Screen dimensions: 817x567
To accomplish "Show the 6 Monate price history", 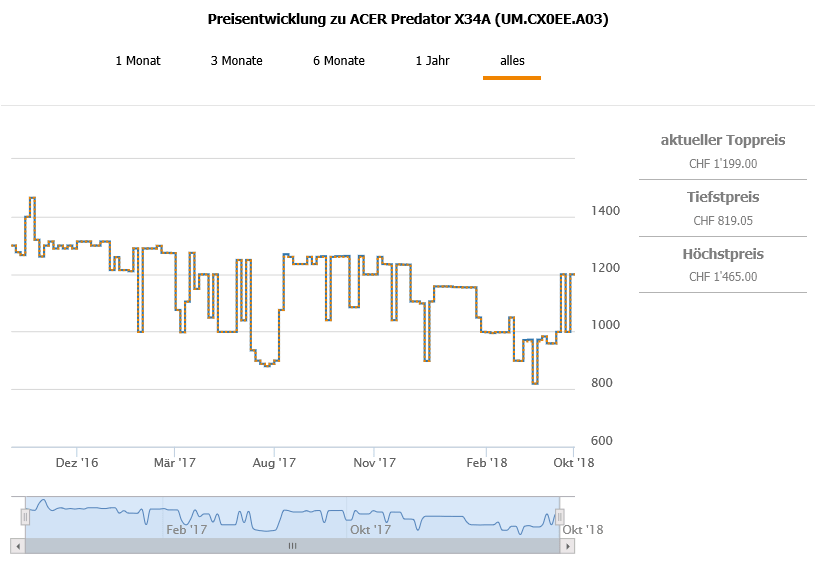I will 338,61.
